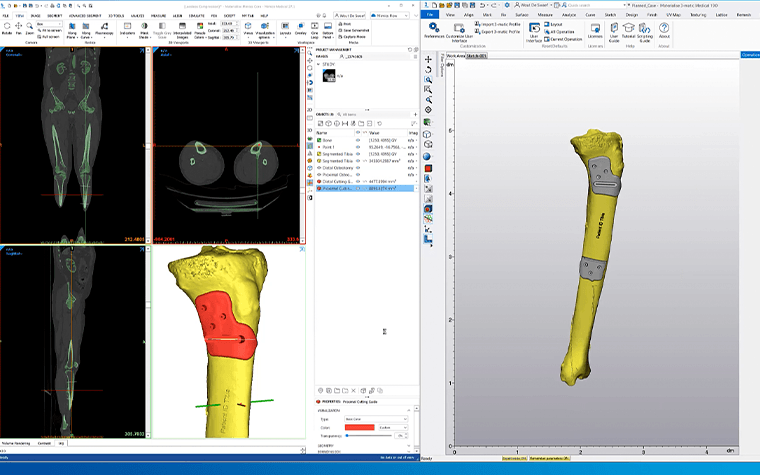
Task: Click Save Screenshot in the Media group
Action: pos(354,30)
